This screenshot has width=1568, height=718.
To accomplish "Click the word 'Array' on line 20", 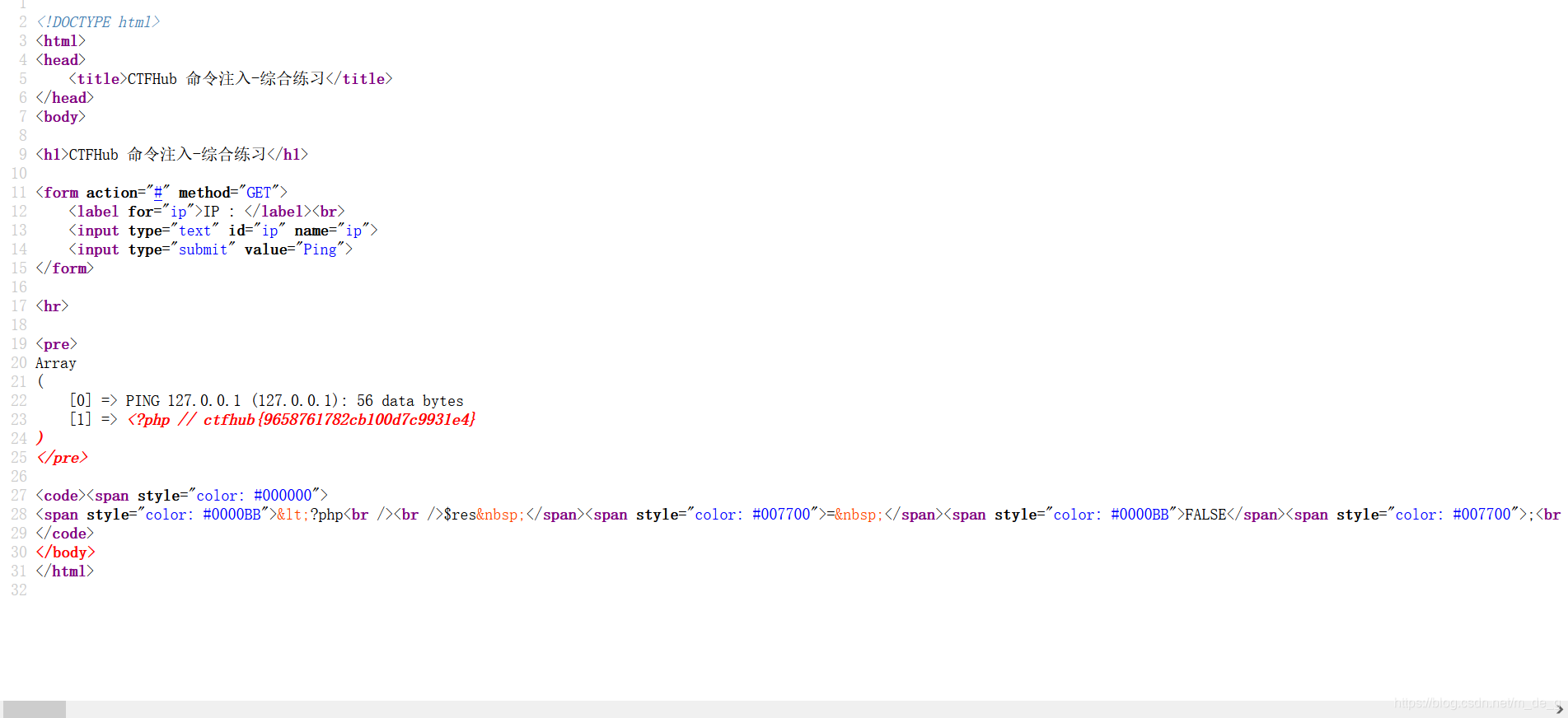I will pos(56,363).
